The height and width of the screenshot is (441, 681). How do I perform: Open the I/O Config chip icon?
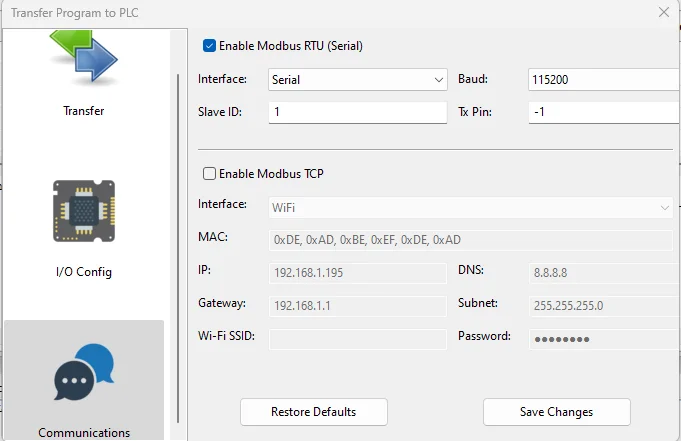(x=84, y=211)
